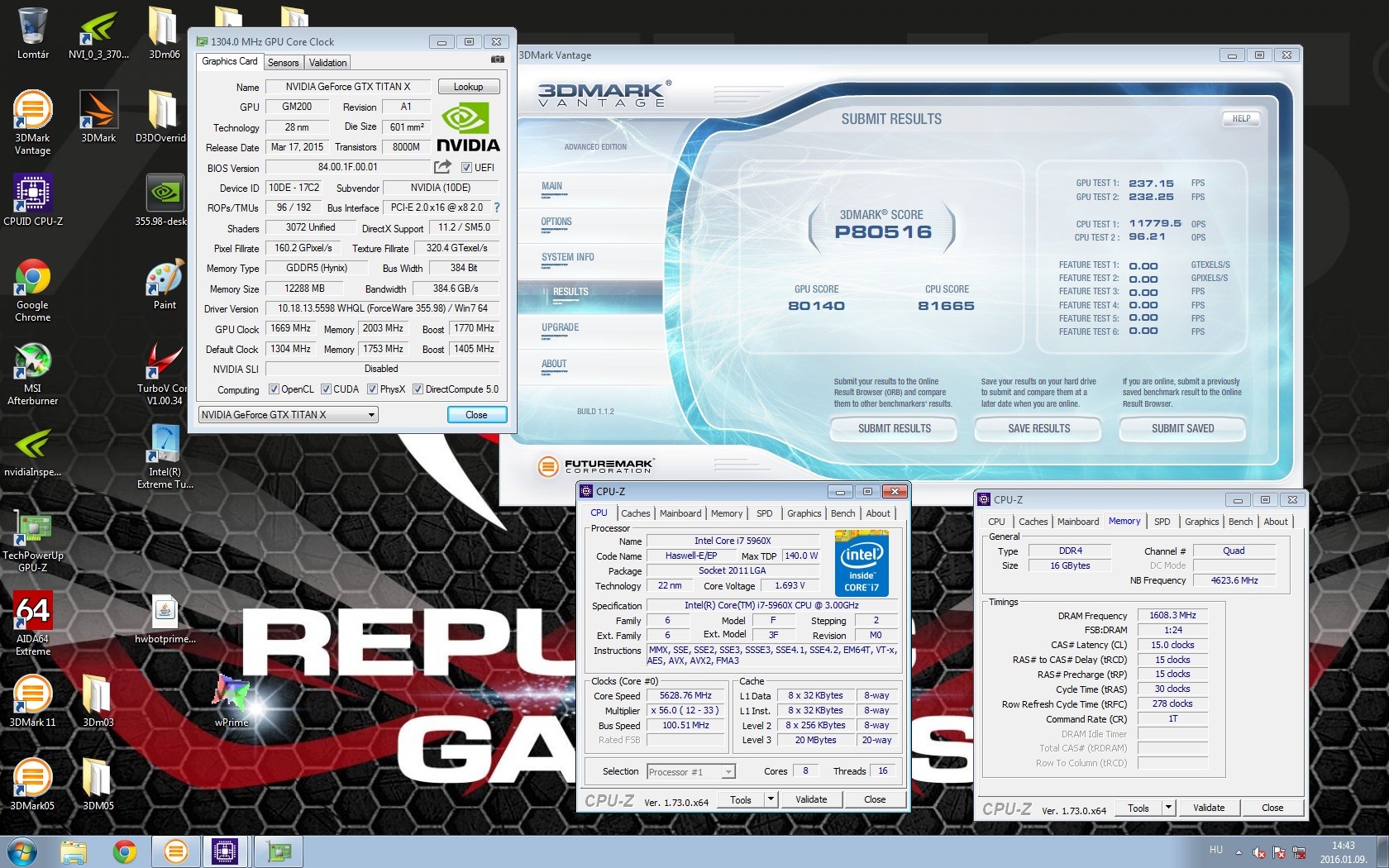Click the SUBMIT SAVED button
This screenshot has height=868, width=1389.
[1182, 429]
